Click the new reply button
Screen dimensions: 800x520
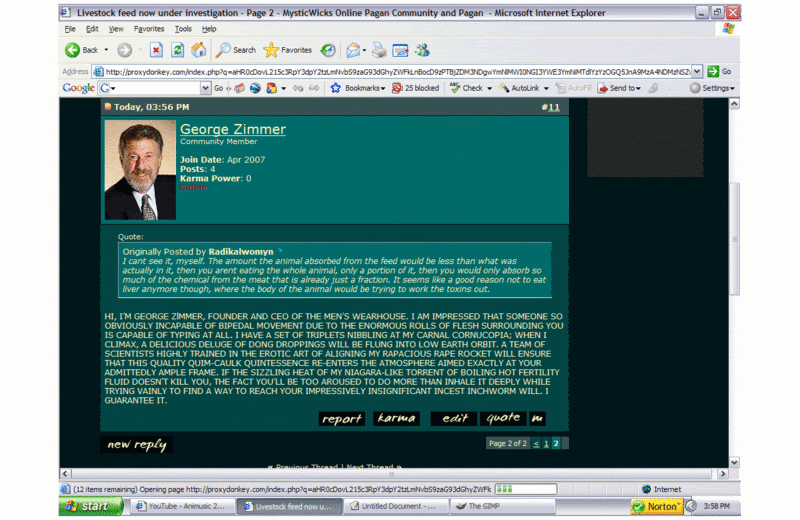pyautogui.click(x=136, y=444)
